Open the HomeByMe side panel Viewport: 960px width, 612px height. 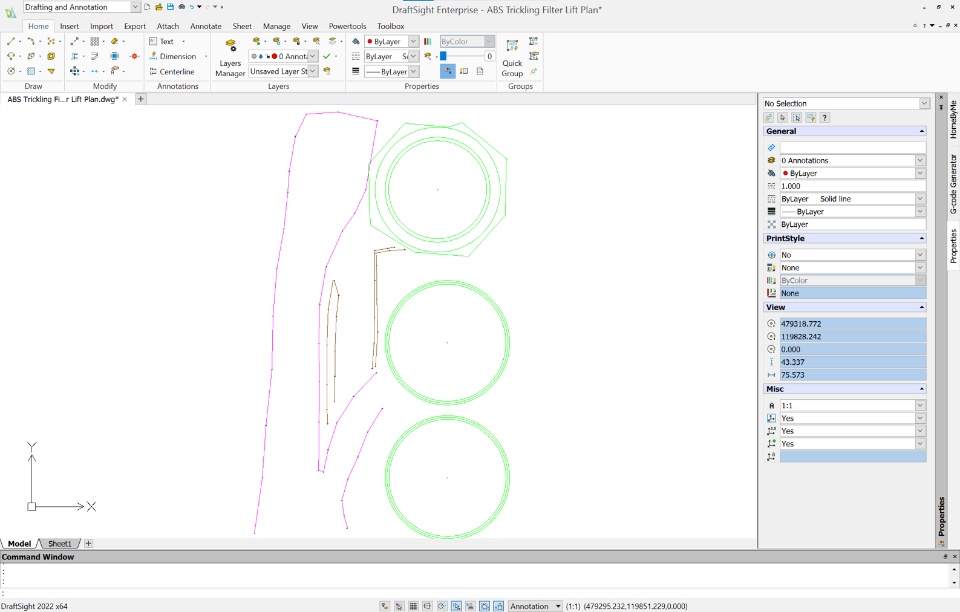[x=953, y=118]
